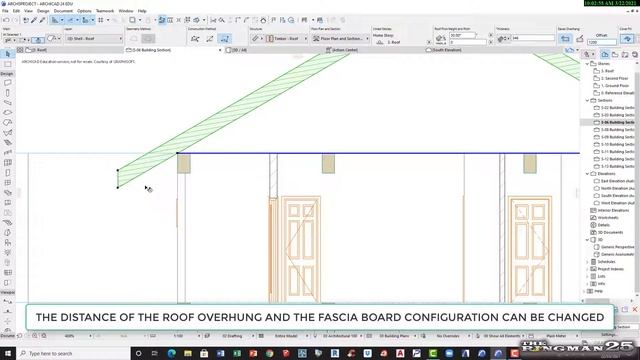
Task: Open the Edit menu
Action: pyautogui.click(x=16, y=11)
